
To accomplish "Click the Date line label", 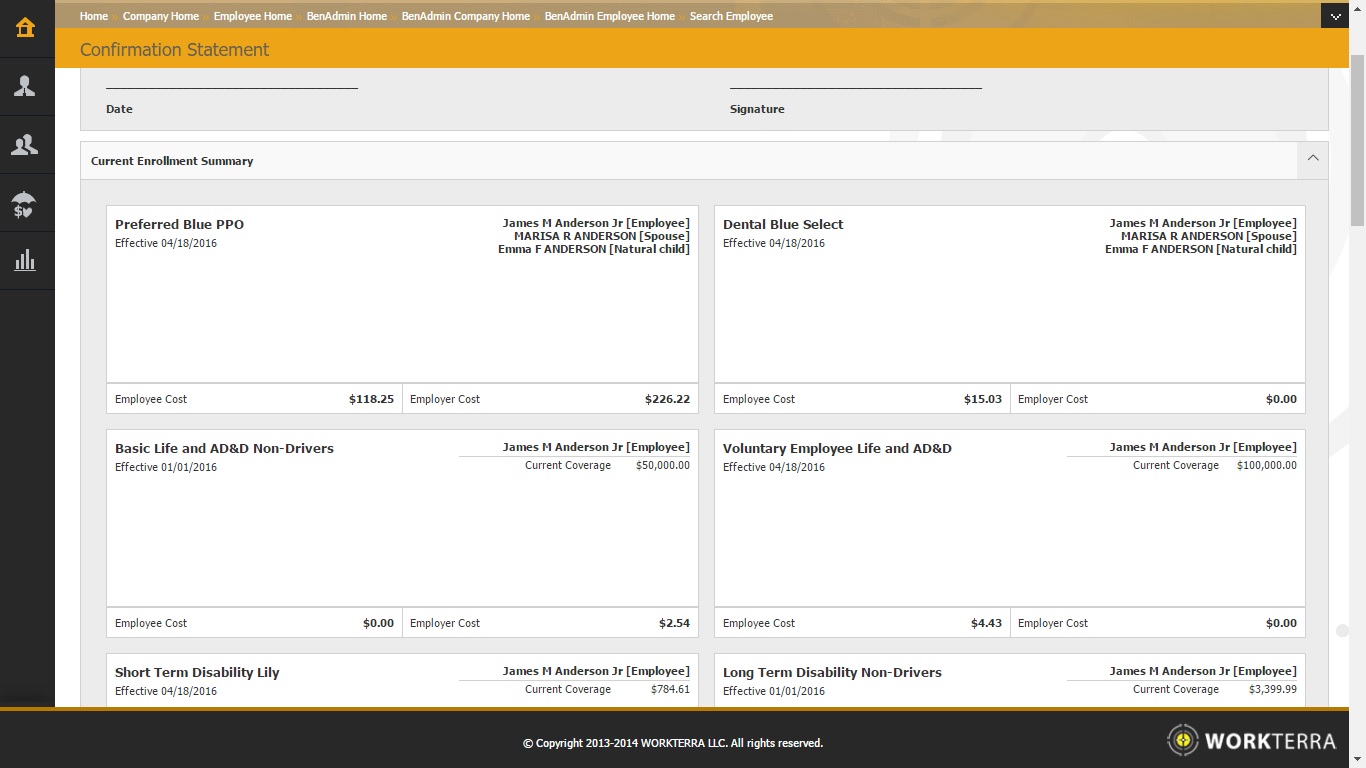I will pyautogui.click(x=119, y=110).
